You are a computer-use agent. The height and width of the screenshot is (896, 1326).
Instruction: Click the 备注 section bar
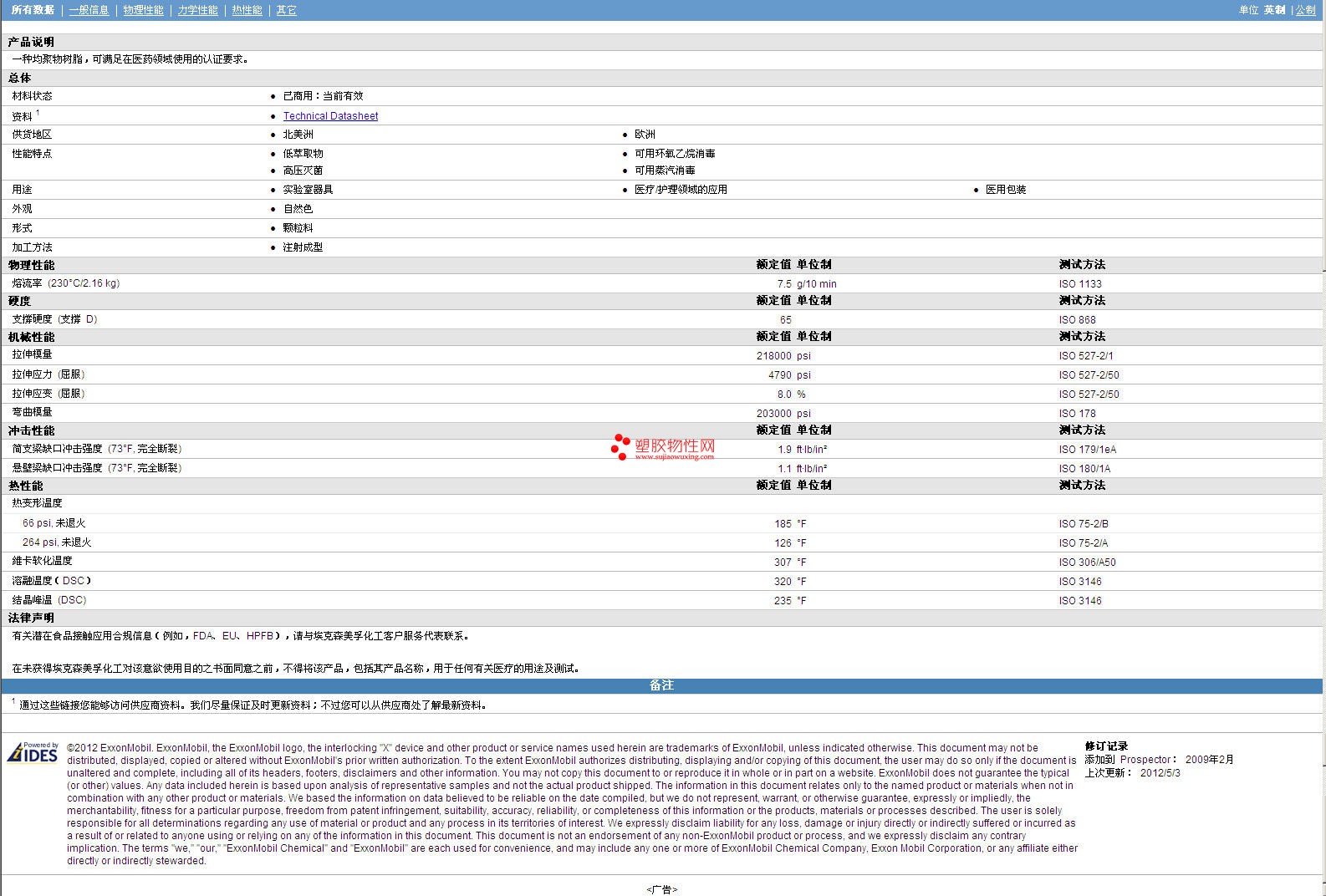tap(661, 685)
